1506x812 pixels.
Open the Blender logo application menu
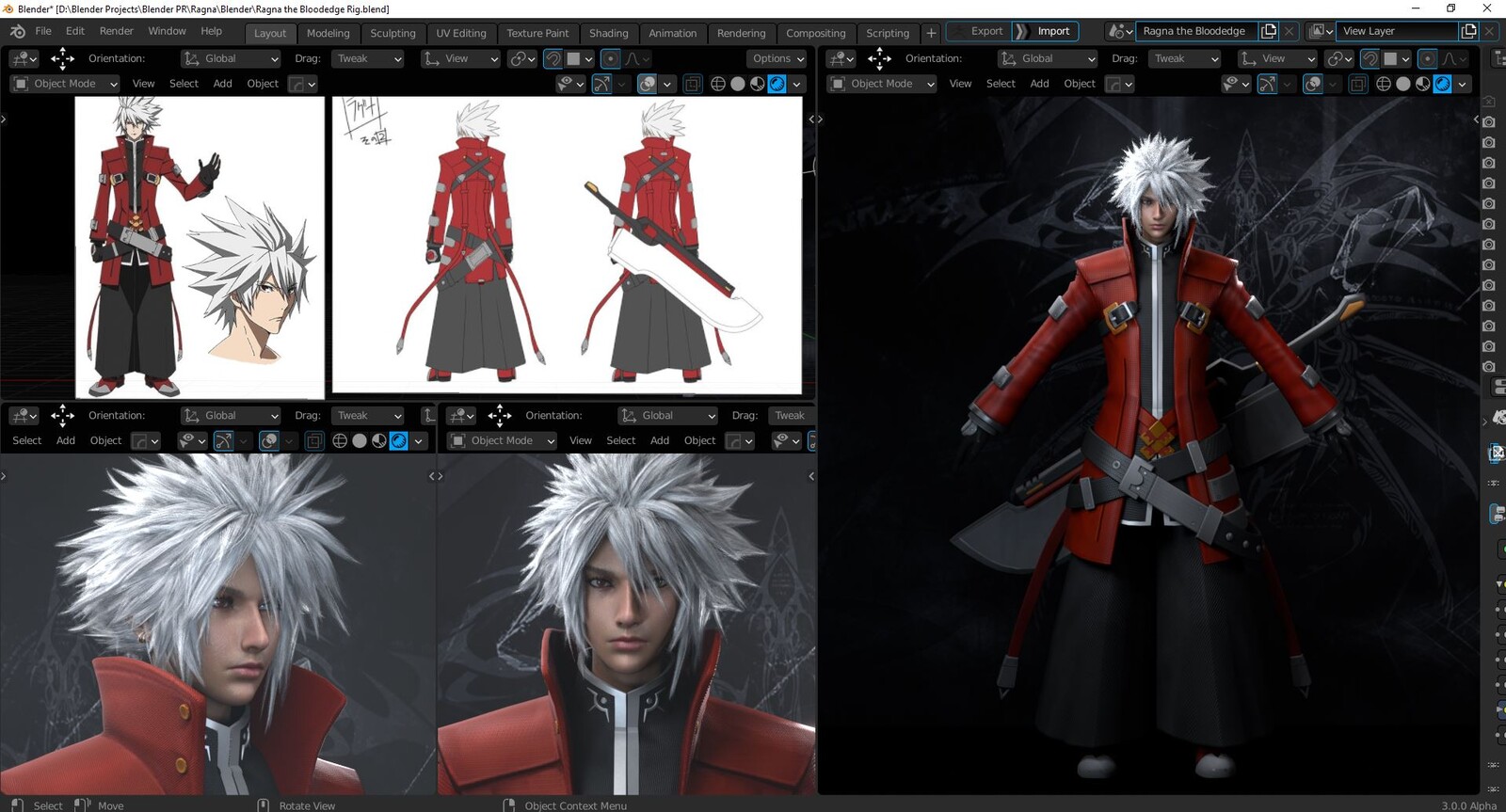tap(17, 31)
